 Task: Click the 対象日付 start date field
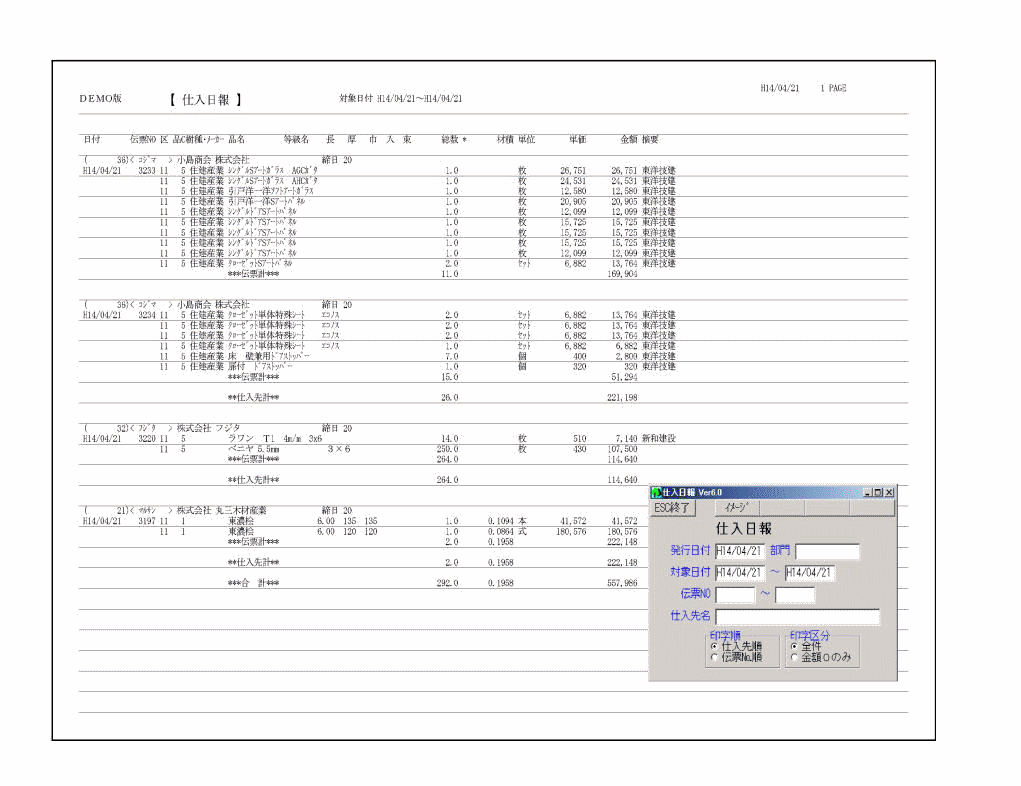pos(739,572)
